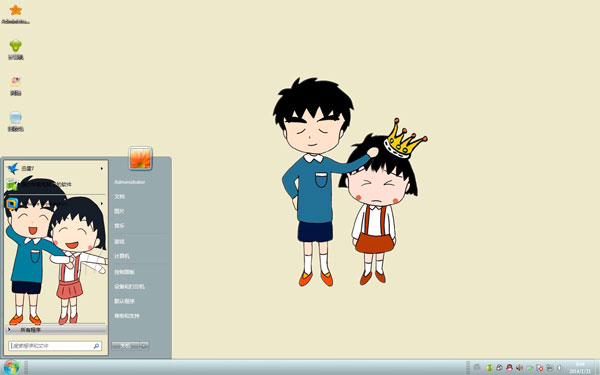
Task: Click the search programs and files box
Action: (55, 346)
